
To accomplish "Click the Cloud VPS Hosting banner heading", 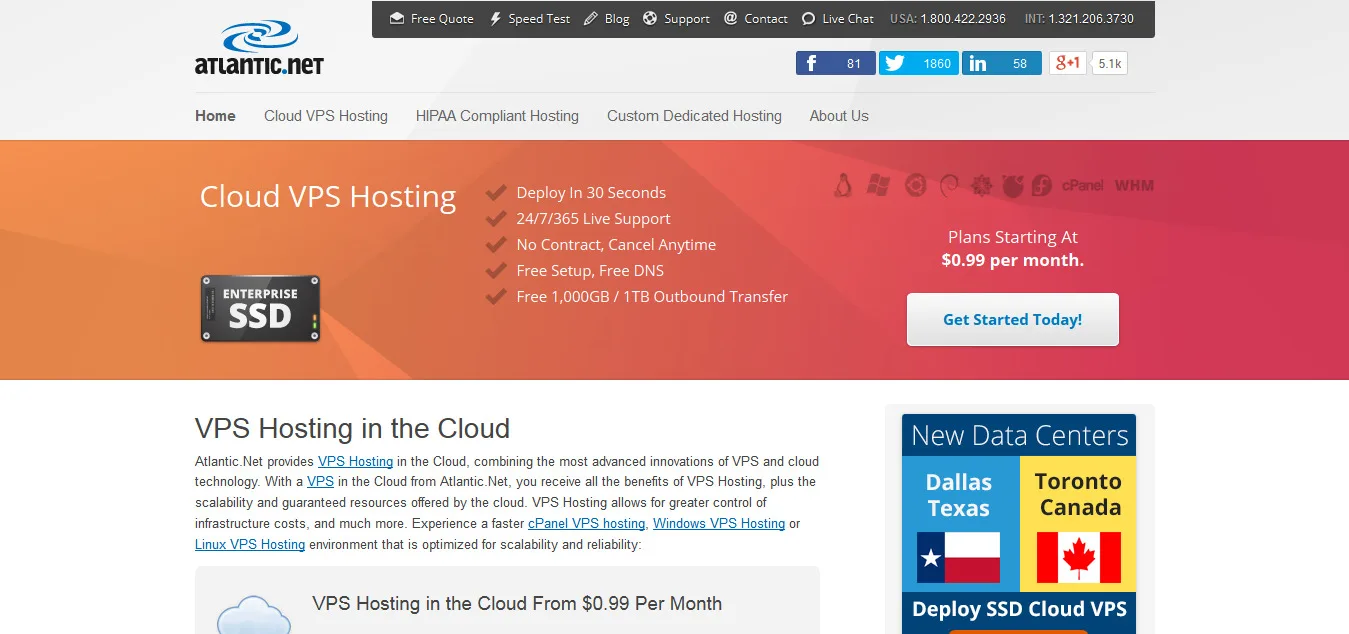I will (x=328, y=196).
